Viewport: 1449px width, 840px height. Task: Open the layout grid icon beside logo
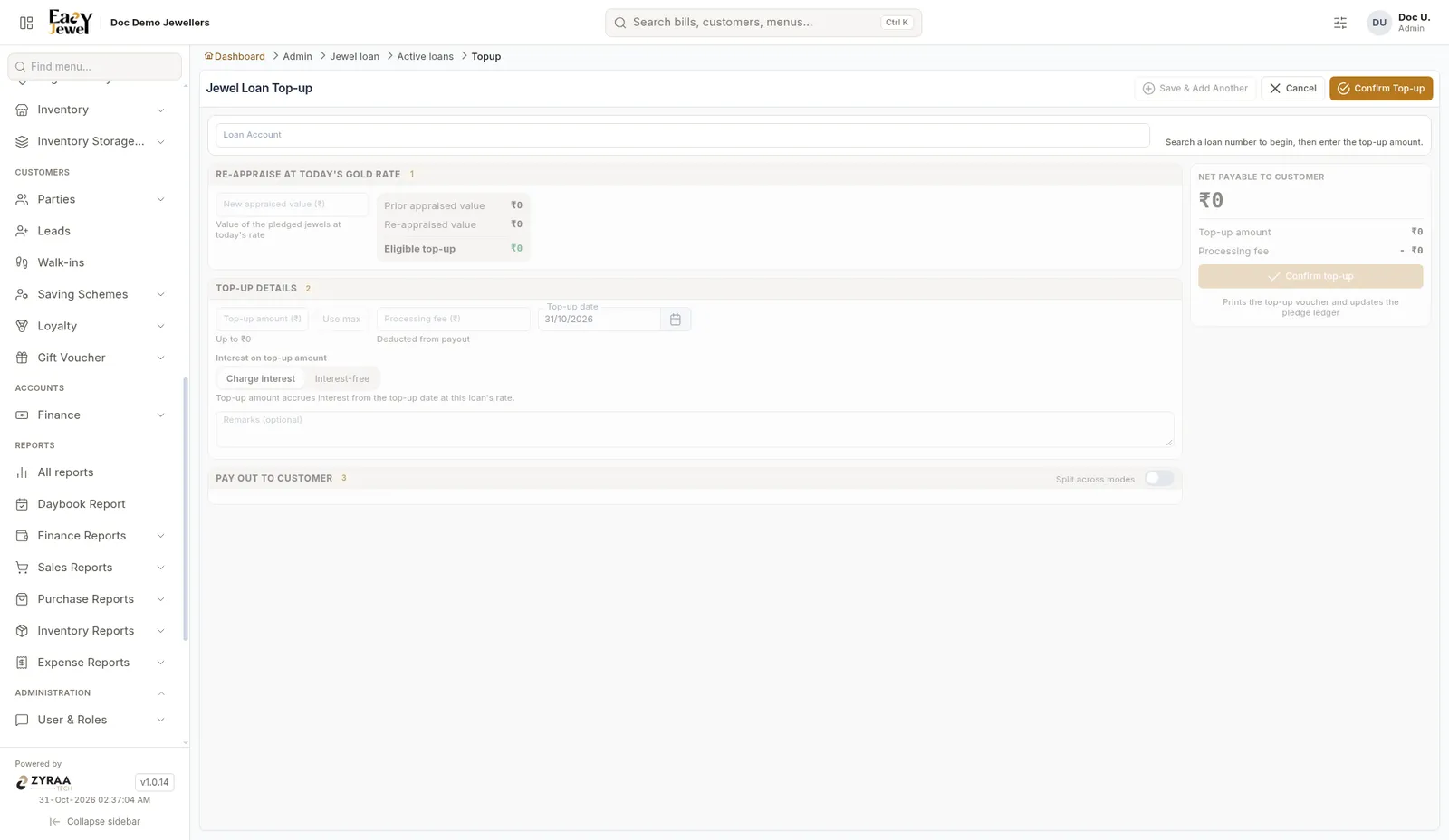(26, 23)
